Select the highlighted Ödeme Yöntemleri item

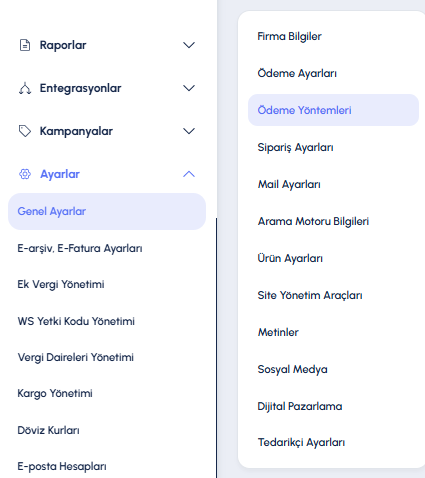click(x=333, y=110)
